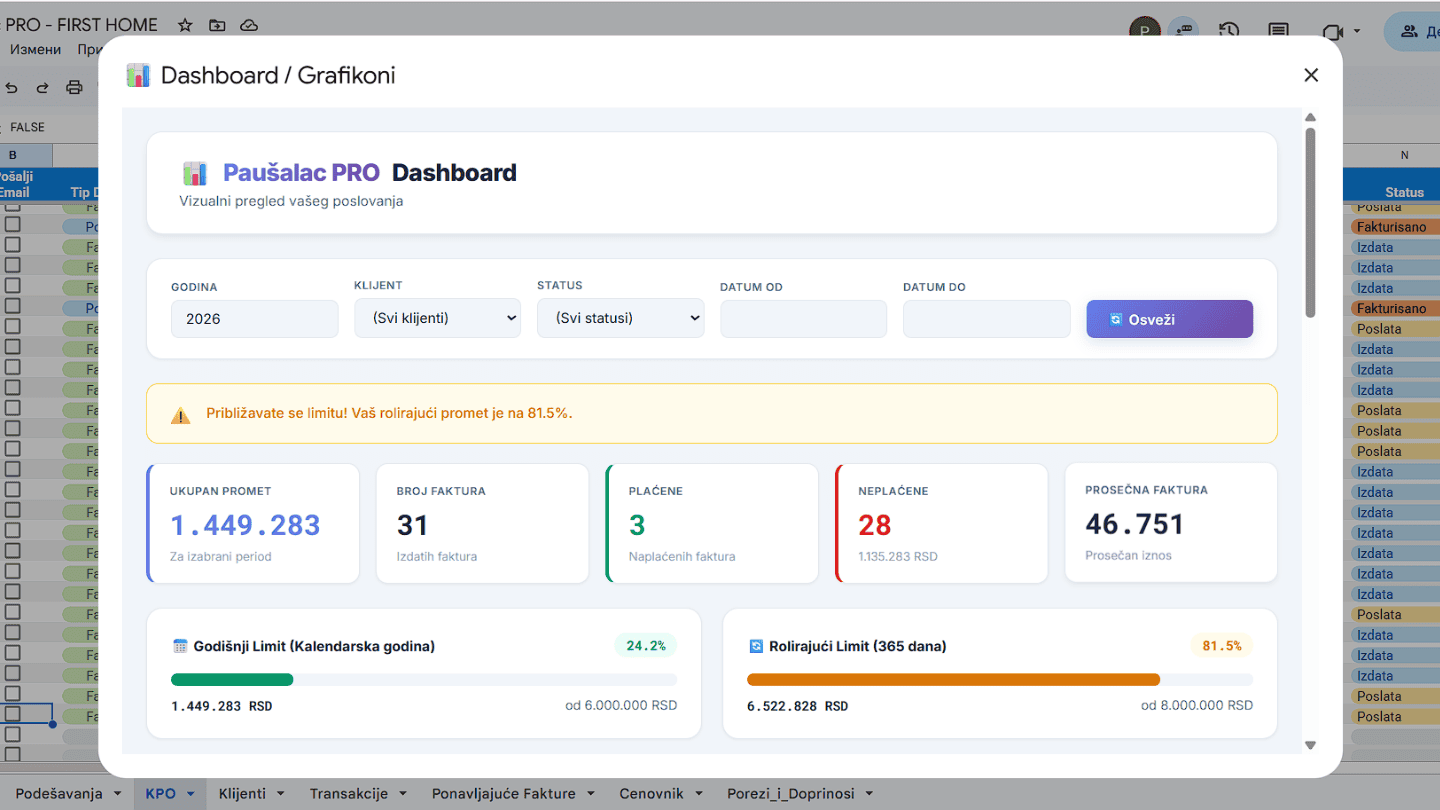
Task: Focus the Godina field showing 2026
Action: point(254,319)
